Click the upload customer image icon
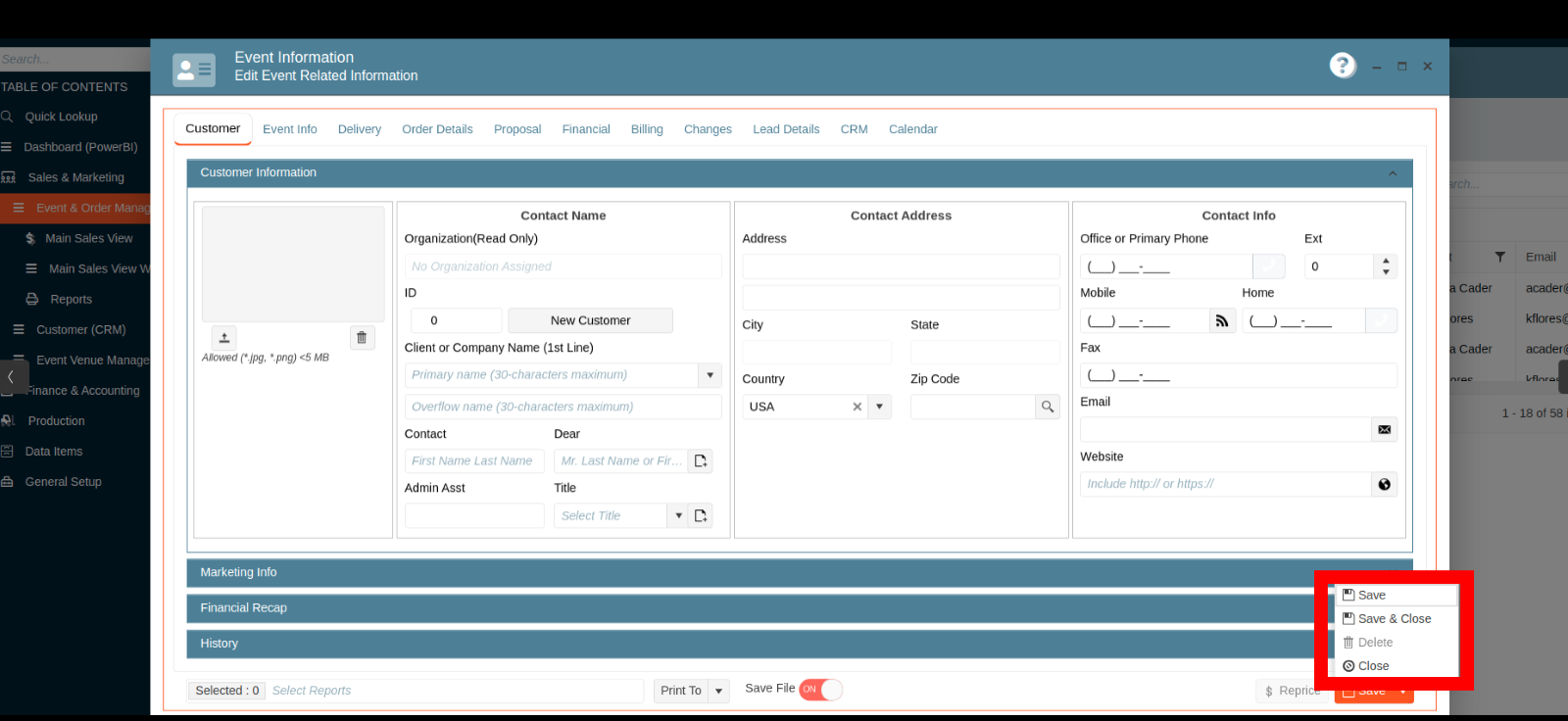The height and width of the screenshot is (721, 1568). 224,337
